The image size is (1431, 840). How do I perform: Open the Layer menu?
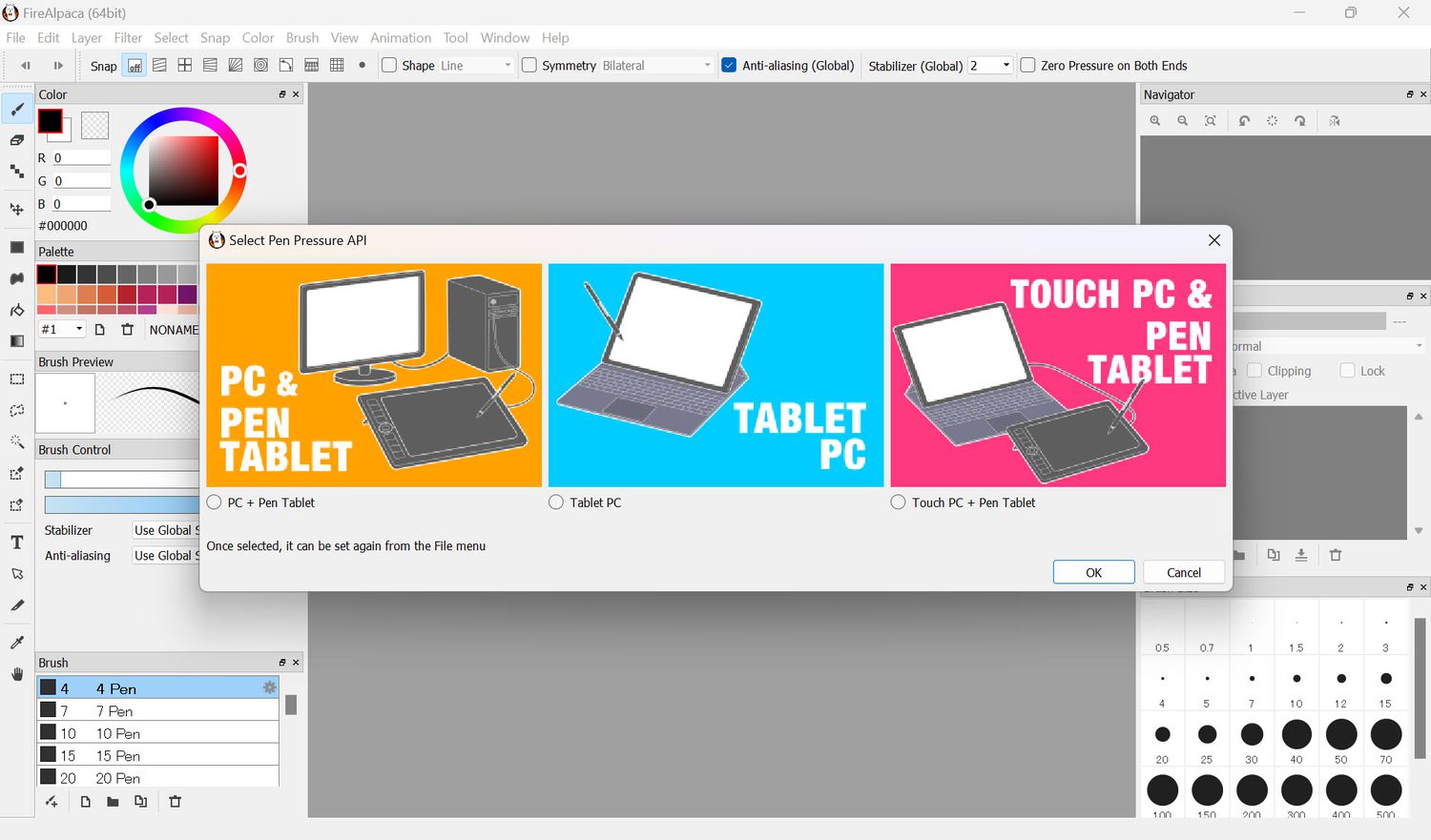(x=87, y=38)
